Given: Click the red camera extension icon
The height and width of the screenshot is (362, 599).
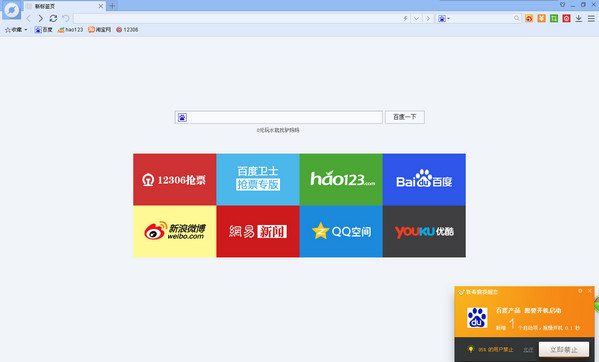Looking at the screenshot, I should pyautogui.click(x=567, y=18).
